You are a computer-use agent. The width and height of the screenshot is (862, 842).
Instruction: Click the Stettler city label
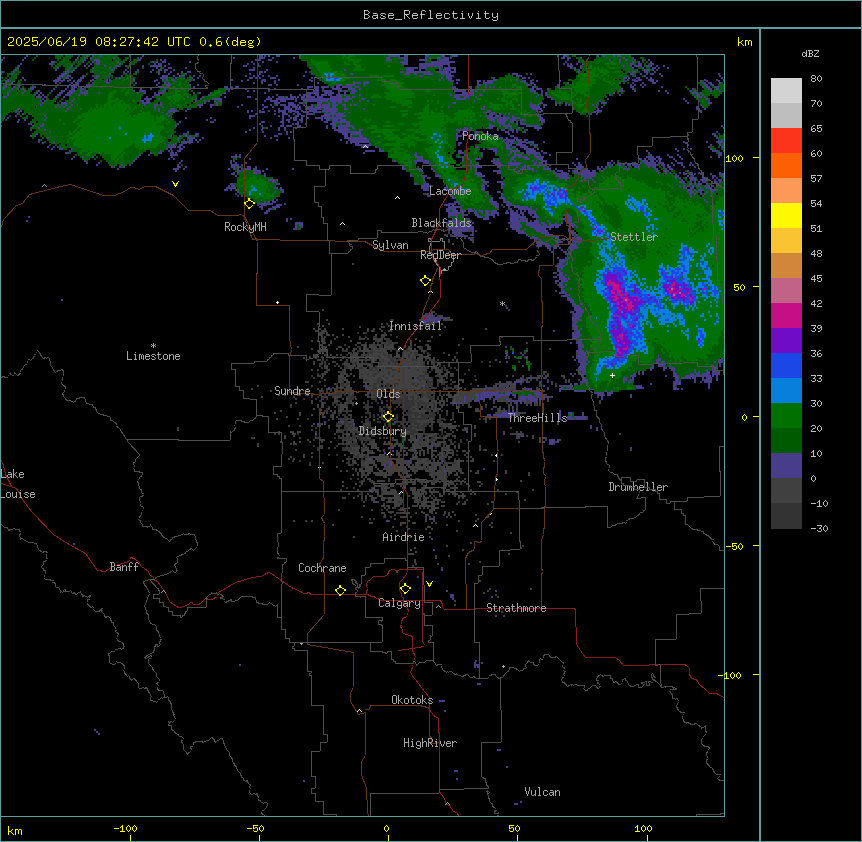click(x=634, y=237)
